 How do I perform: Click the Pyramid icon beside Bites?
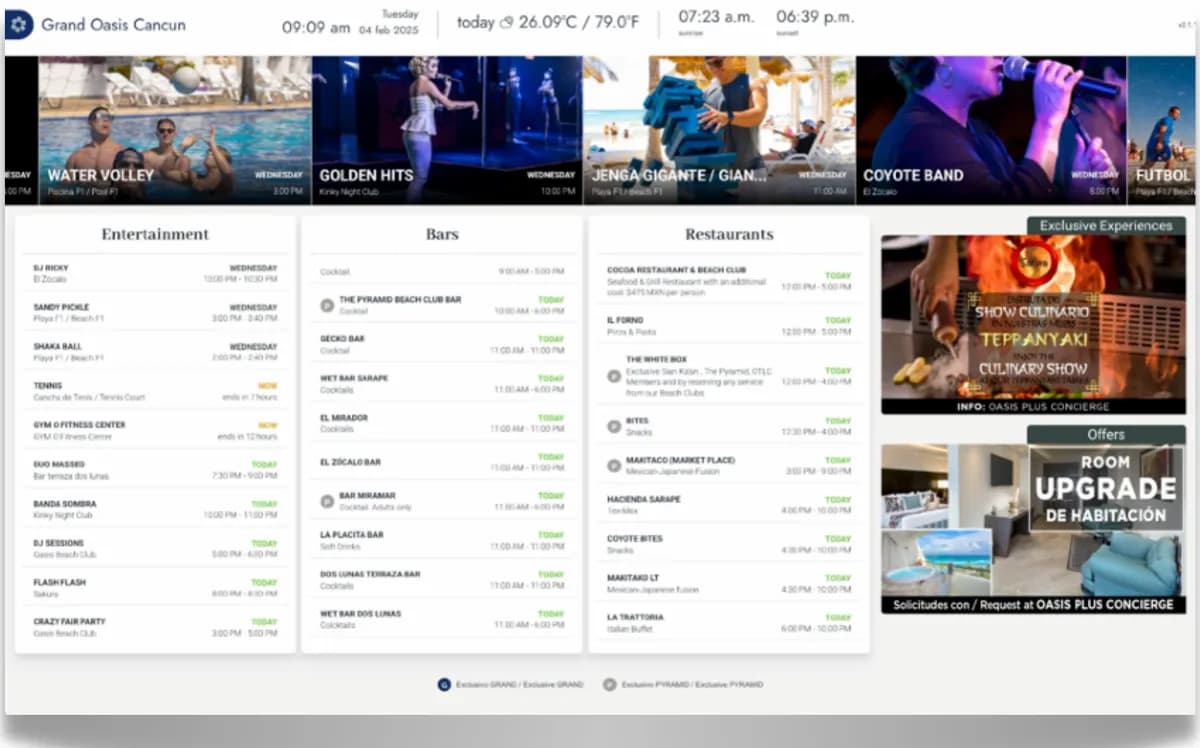tap(614, 426)
